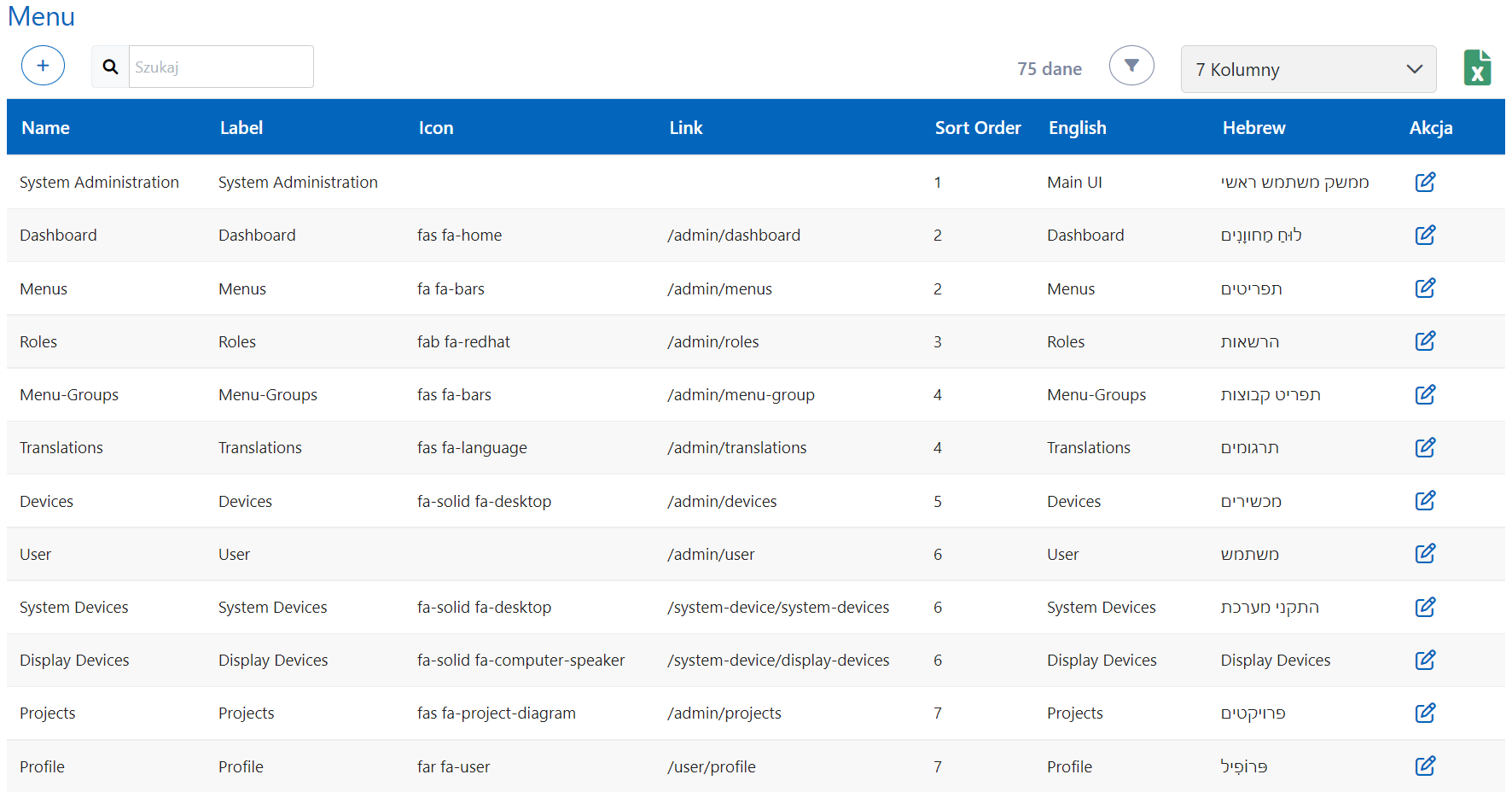Sort table by Sort Order header

point(977,128)
